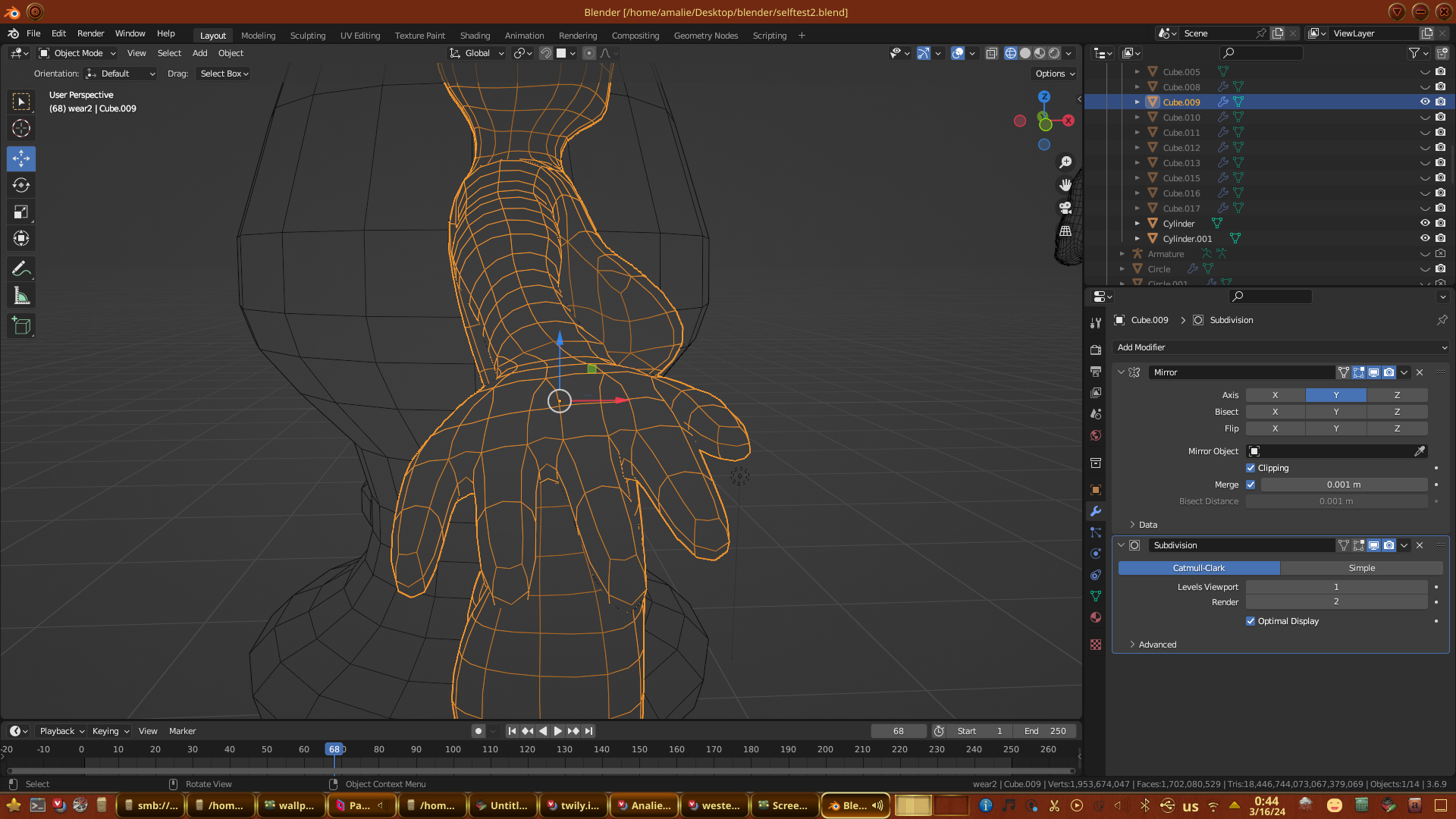The height and width of the screenshot is (819, 1456).
Task: Expand the Advanced section of Subdivision
Action: (1157, 645)
